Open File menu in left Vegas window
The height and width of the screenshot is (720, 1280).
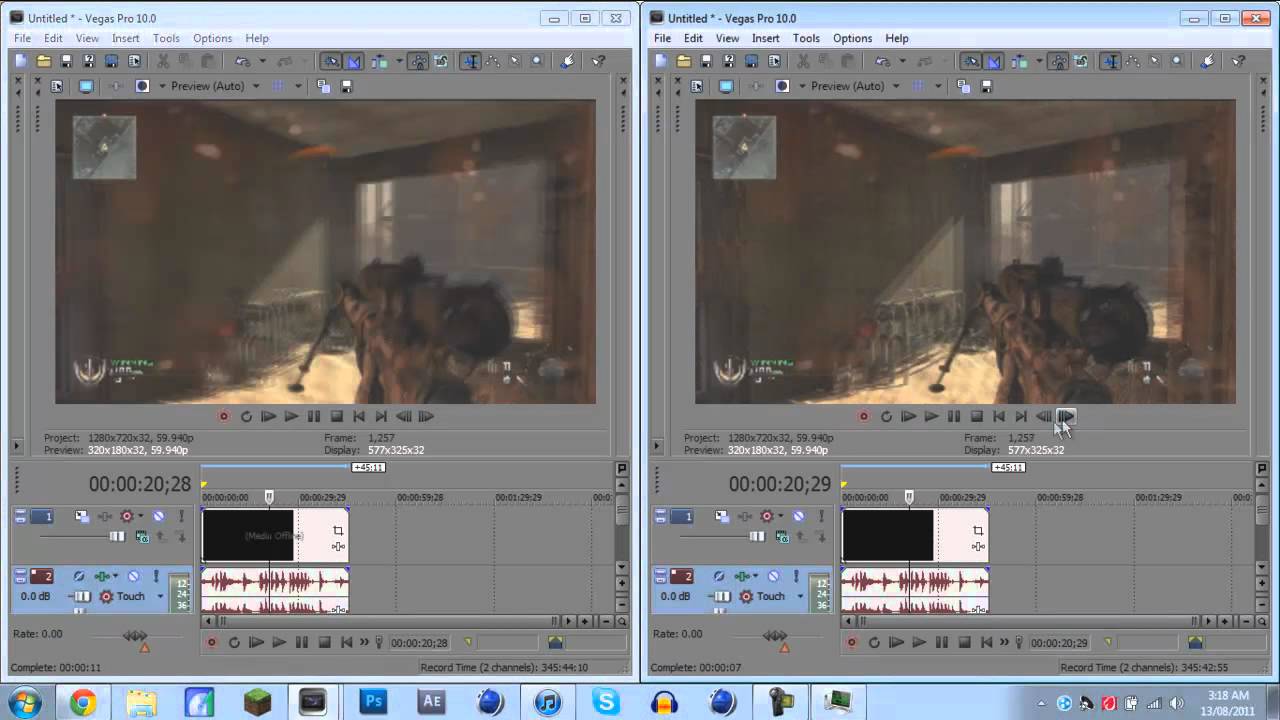pyautogui.click(x=22, y=38)
